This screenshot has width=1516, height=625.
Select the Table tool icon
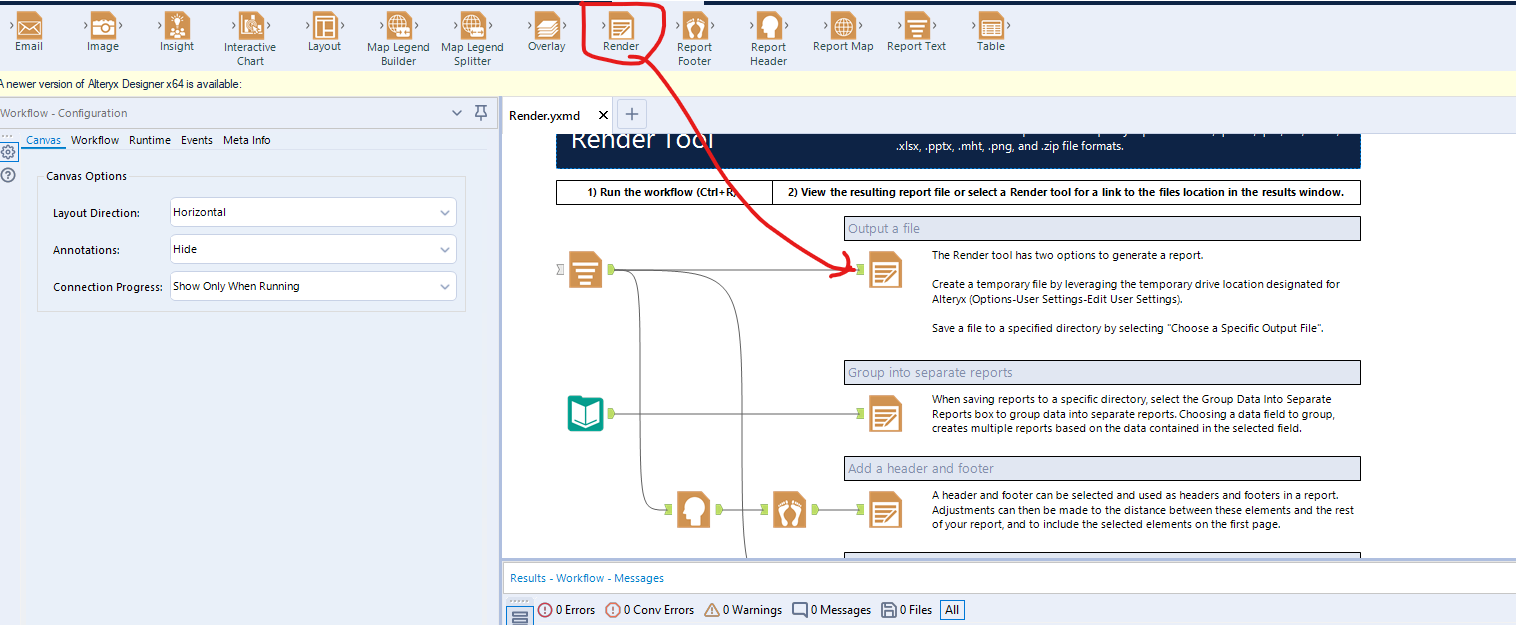[990, 30]
